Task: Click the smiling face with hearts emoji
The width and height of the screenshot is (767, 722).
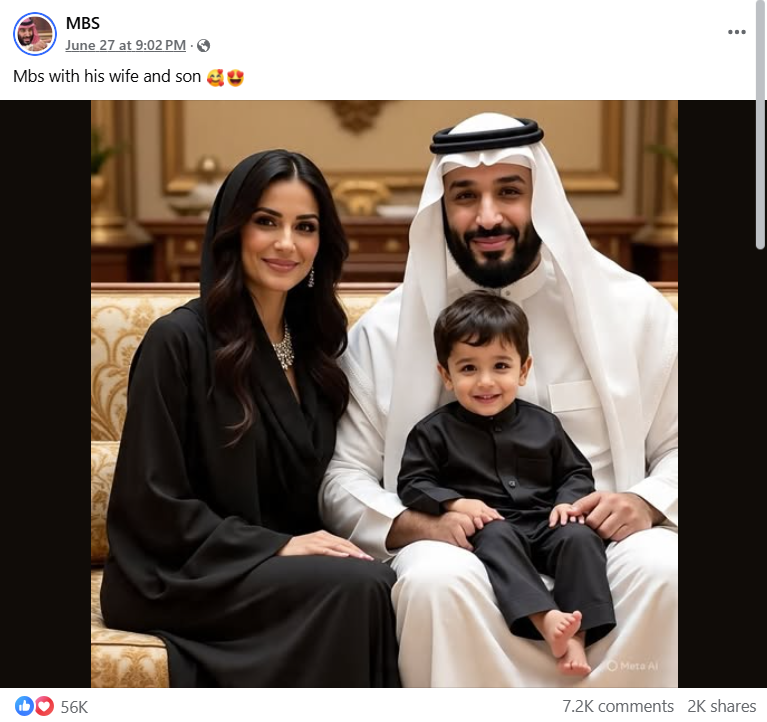Action: coord(215,77)
